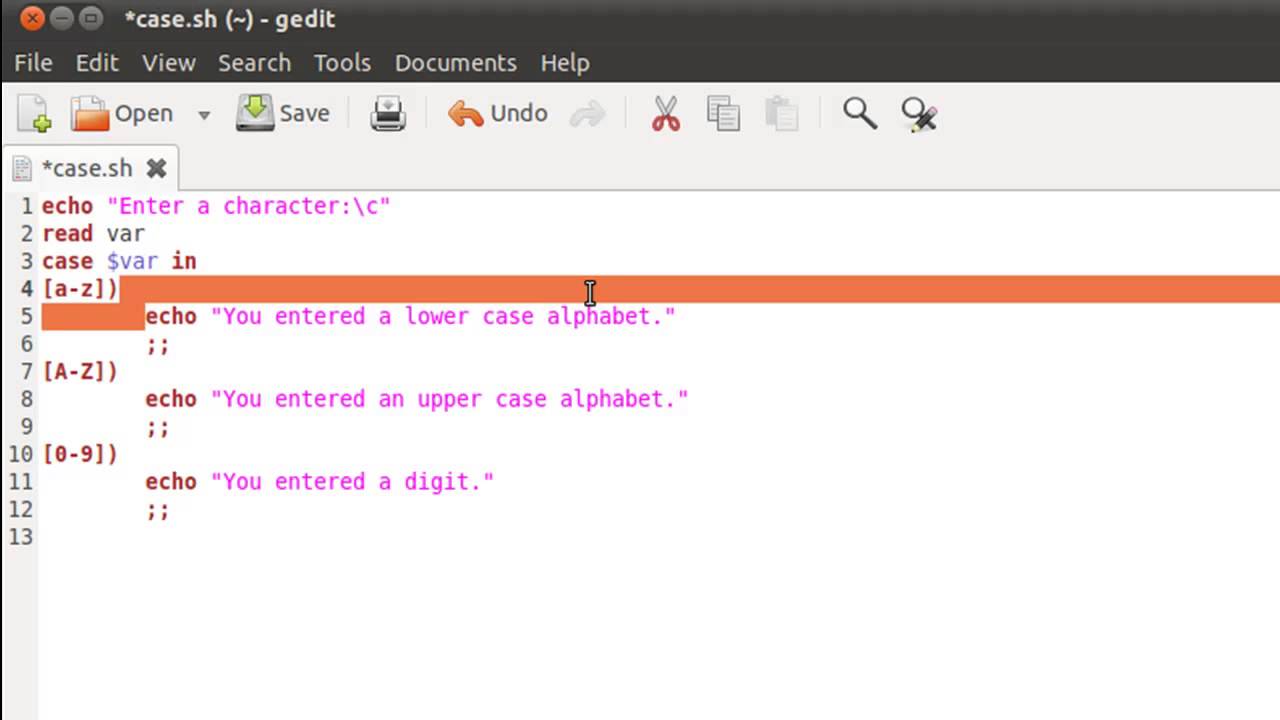Click the Redo arrow icon

point(587,114)
